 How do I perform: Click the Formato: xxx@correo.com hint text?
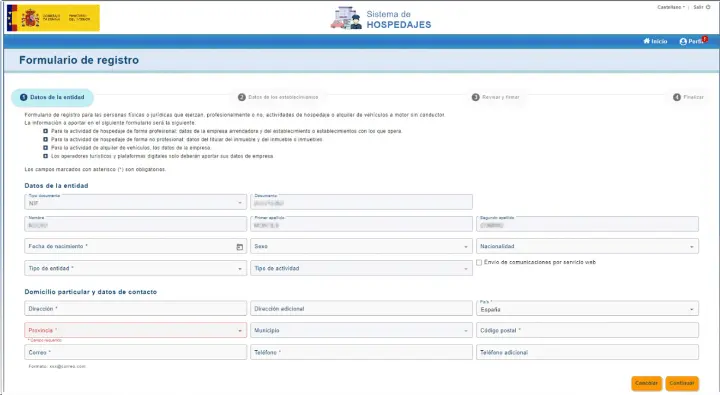57,367
